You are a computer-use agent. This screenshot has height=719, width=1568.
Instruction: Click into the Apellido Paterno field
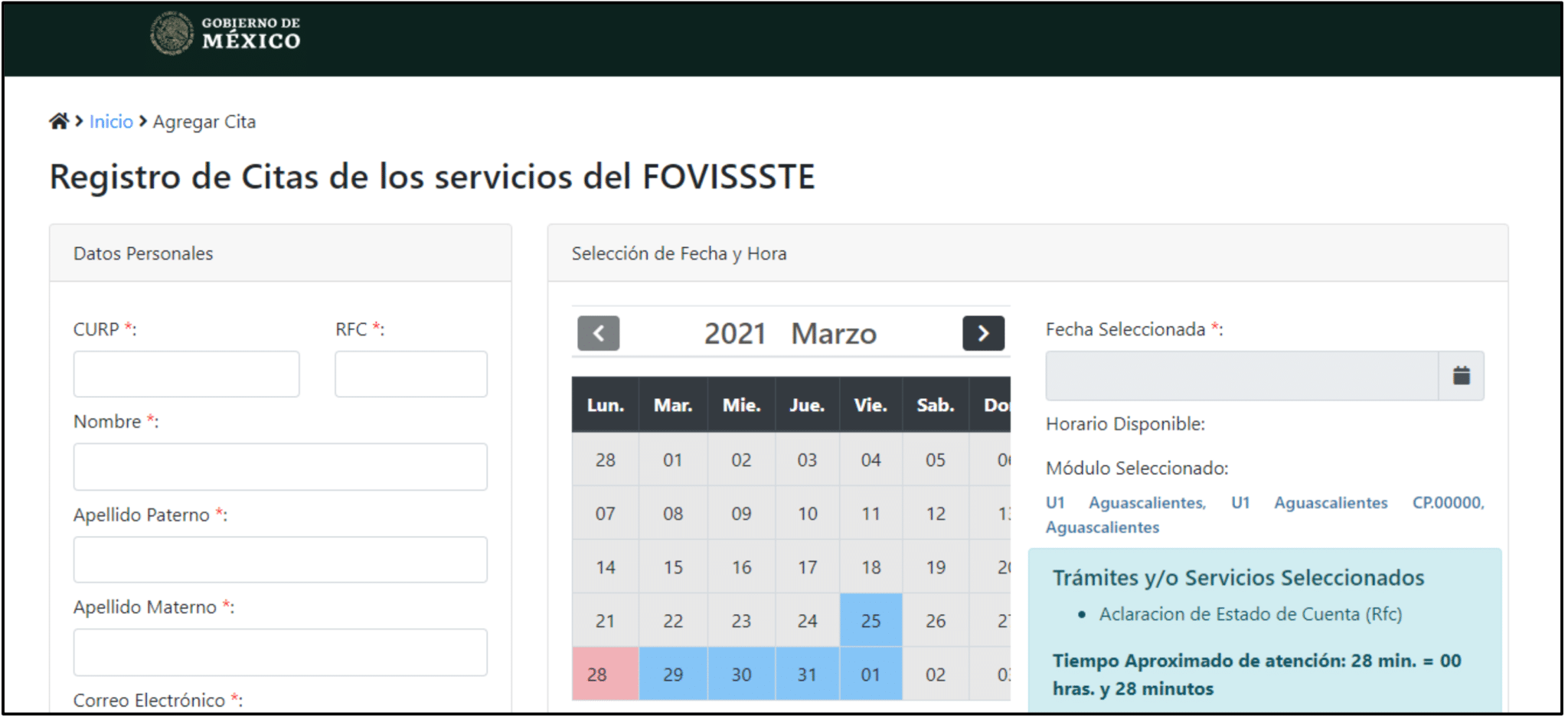[x=280, y=560]
